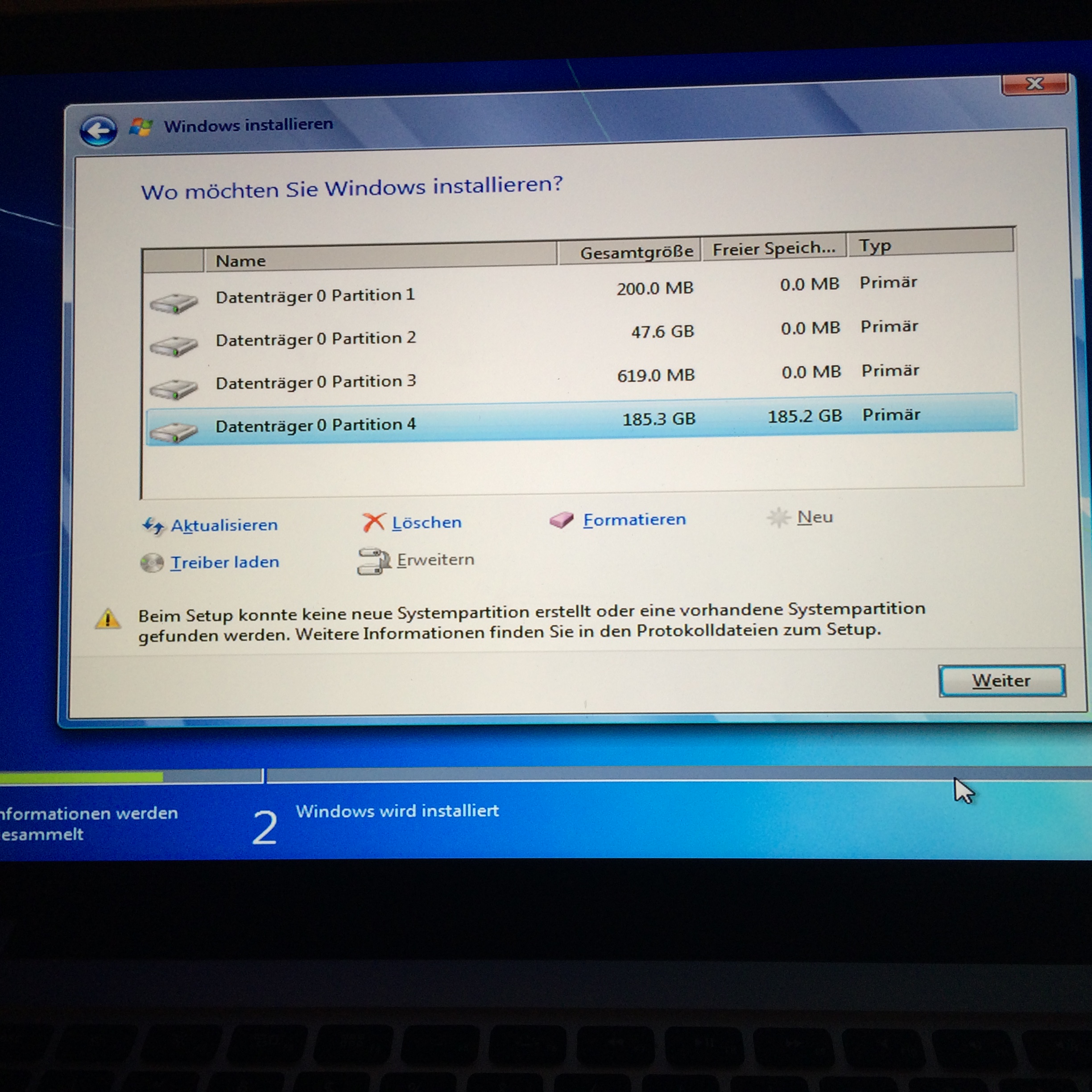Click the Treiber laden link
Viewport: 1092px width, 1092px height.
[x=225, y=563]
